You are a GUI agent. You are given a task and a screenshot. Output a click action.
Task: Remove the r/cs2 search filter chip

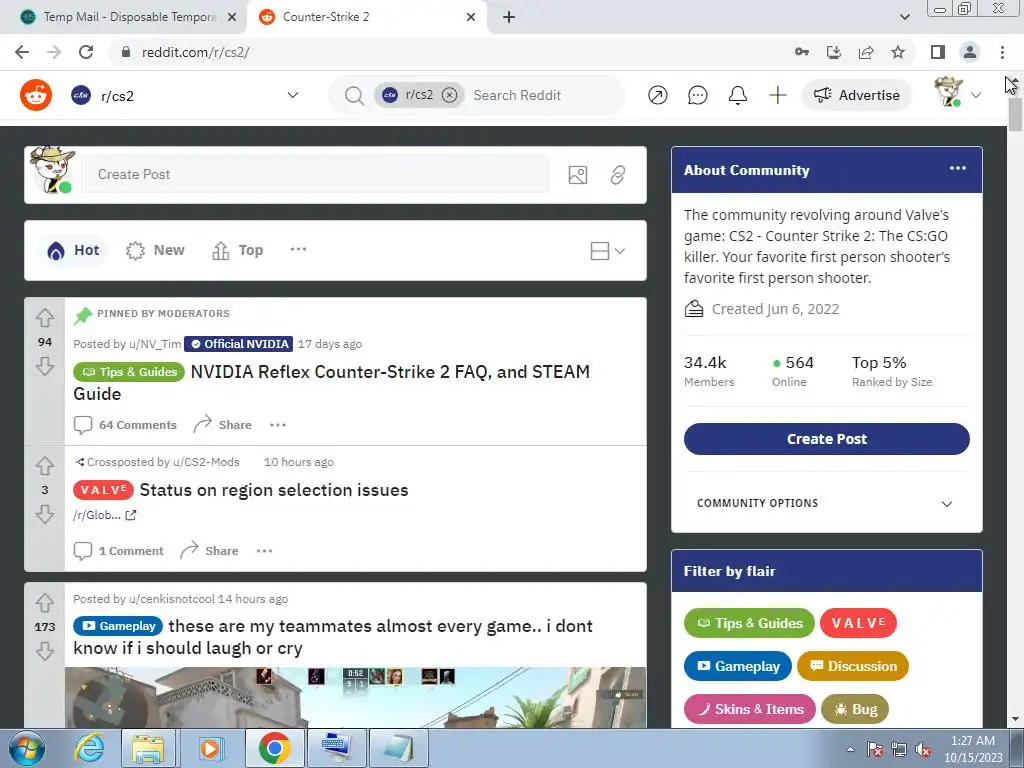click(449, 95)
